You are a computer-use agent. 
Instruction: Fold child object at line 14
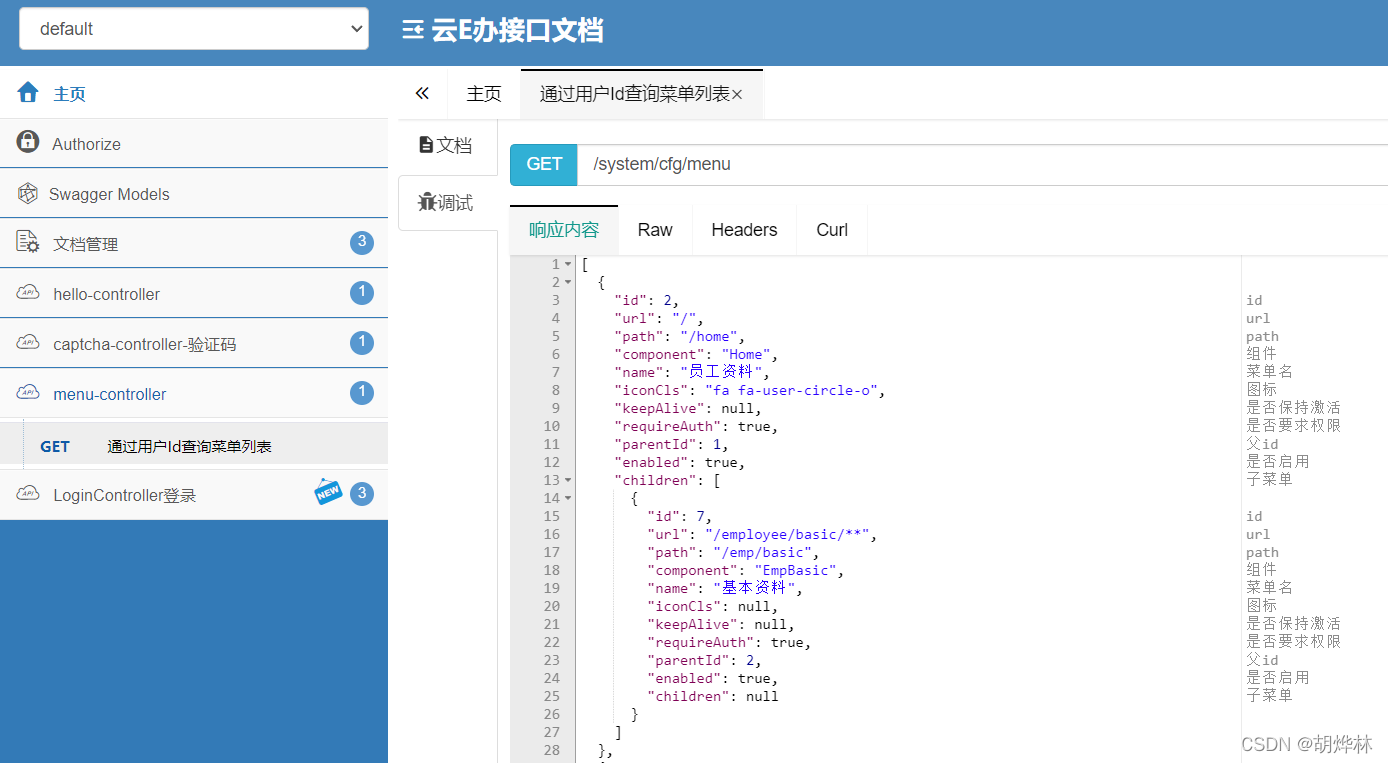point(568,499)
